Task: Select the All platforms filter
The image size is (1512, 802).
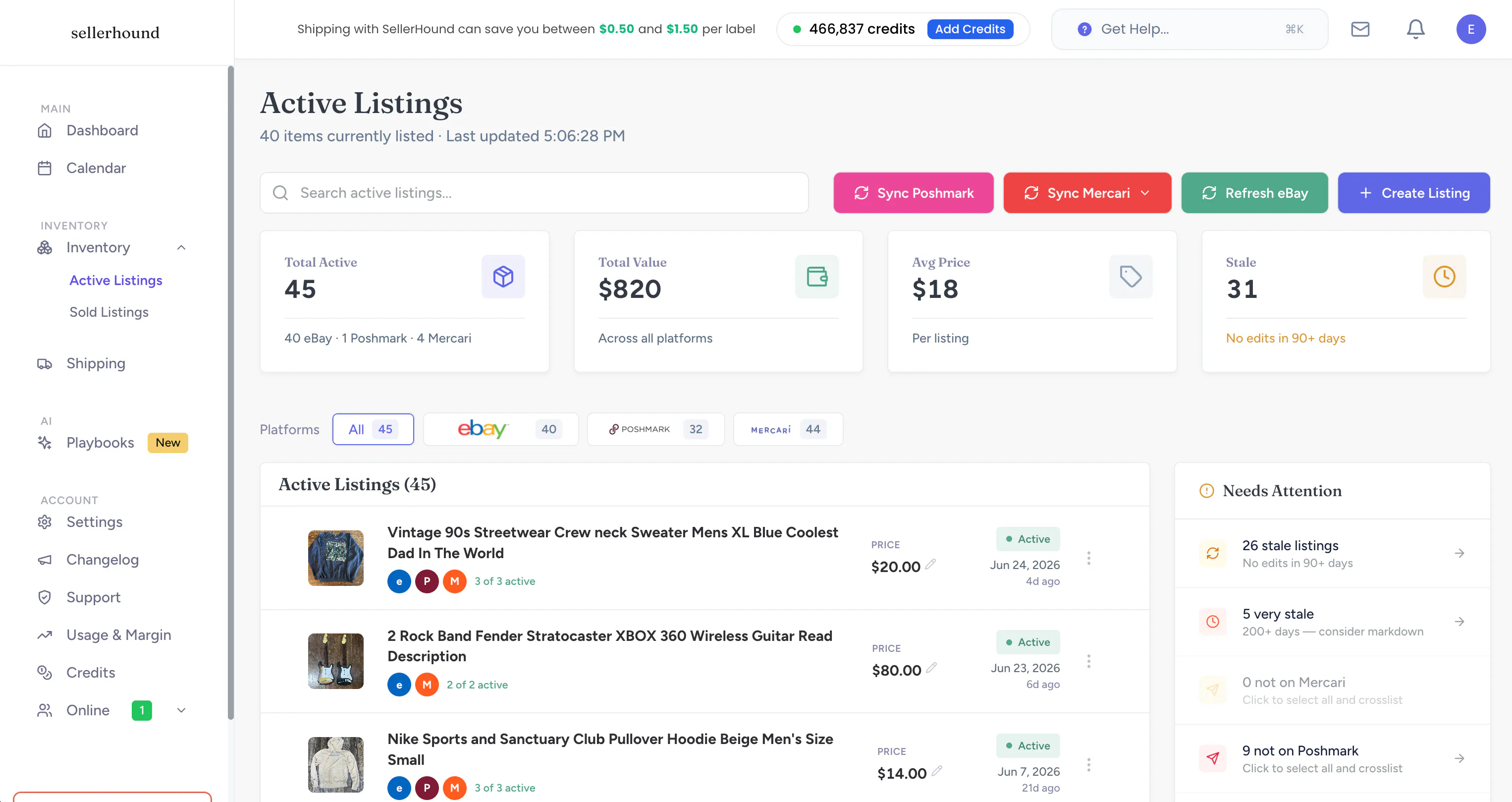Action: [373, 429]
